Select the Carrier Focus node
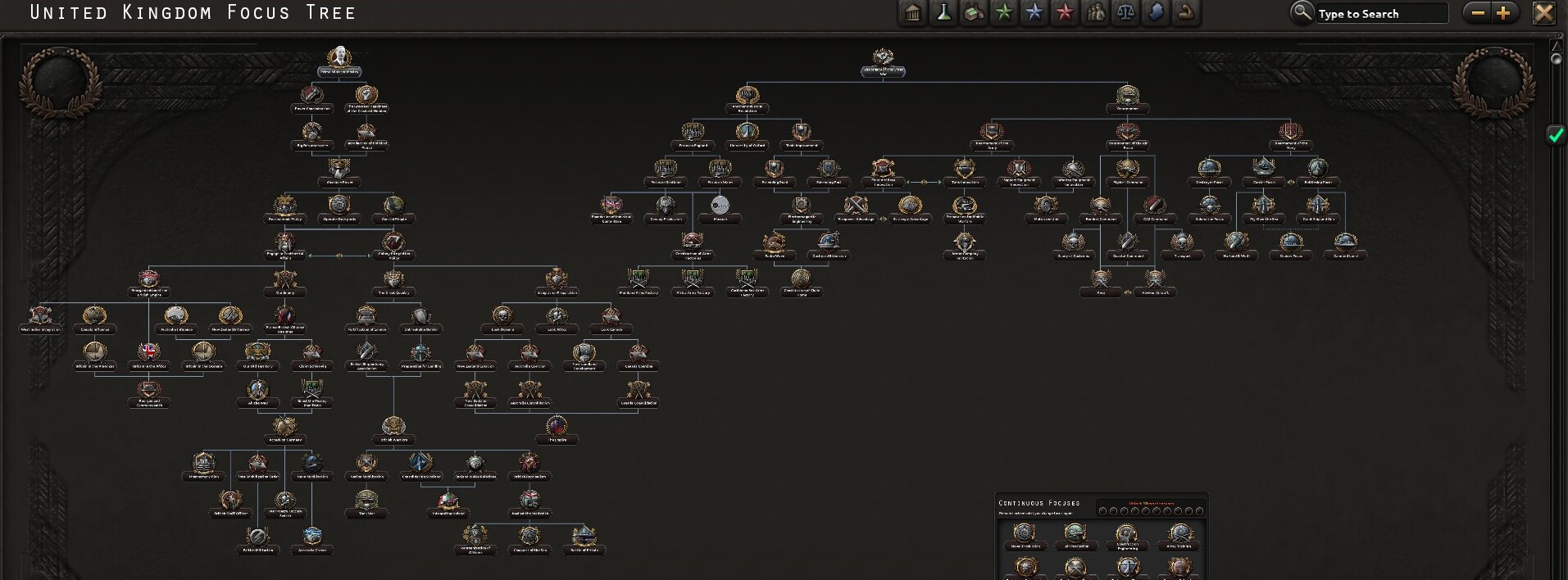Image resolution: width=1568 pixels, height=580 pixels. (x=1263, y=172)
